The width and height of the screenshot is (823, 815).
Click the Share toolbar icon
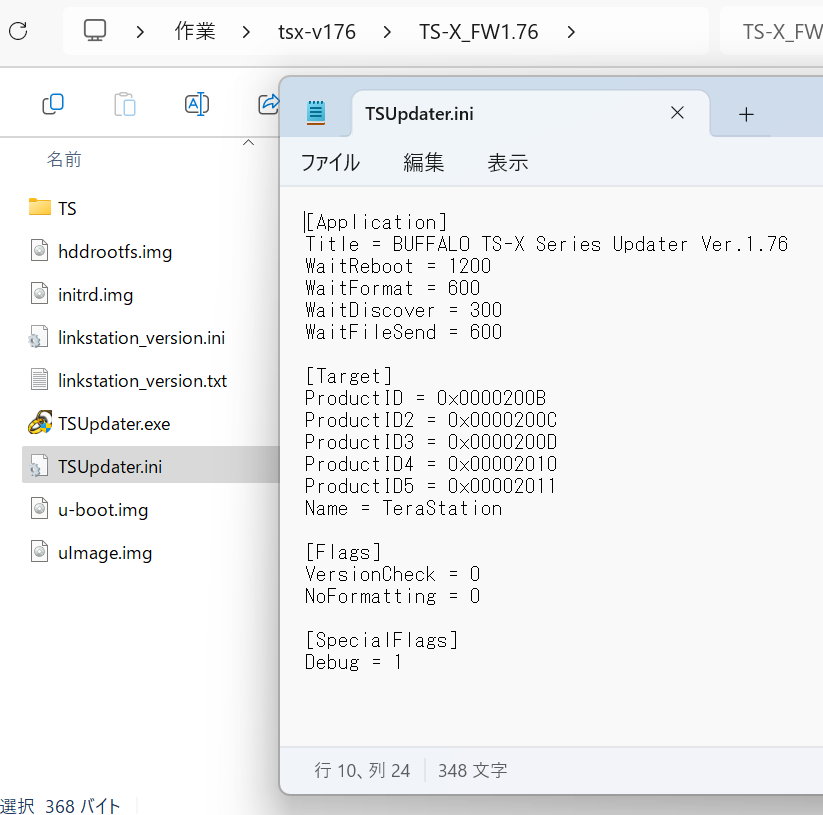[269, 103]
